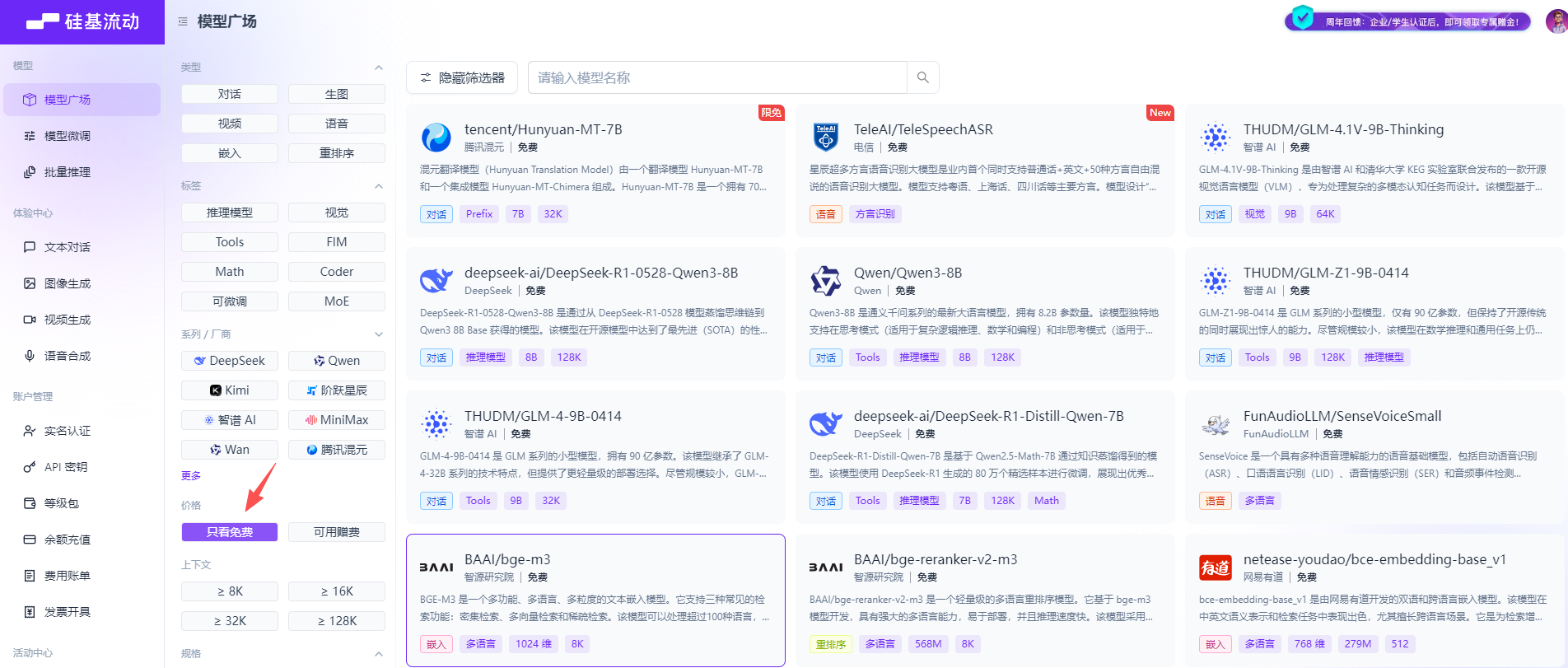Screen dimensions: 1568x668
Task: Toggle the sidebar collapse icon beside 模型广场
Action: click(183, 21)
